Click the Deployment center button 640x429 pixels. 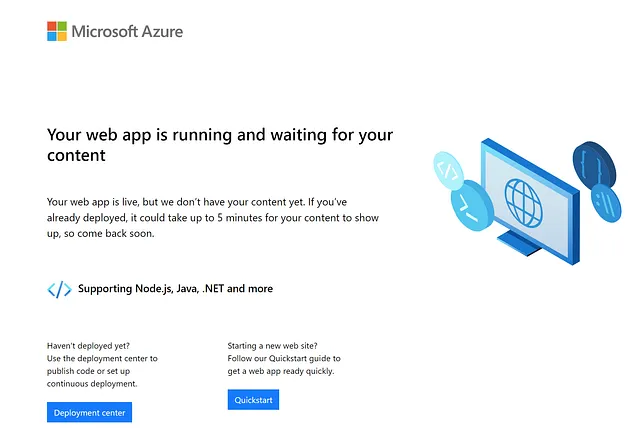pos(89,412)
